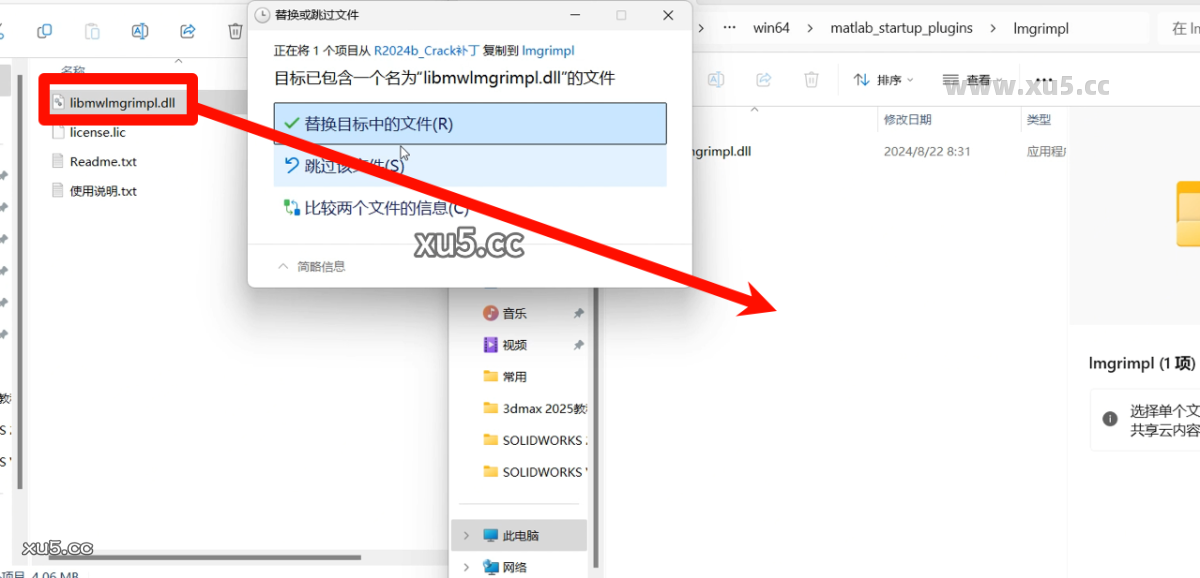The width and height of the screenshot is (1200, 578).
Task: Click the Paste icon in the toolbar
Action: coord(91,31)
